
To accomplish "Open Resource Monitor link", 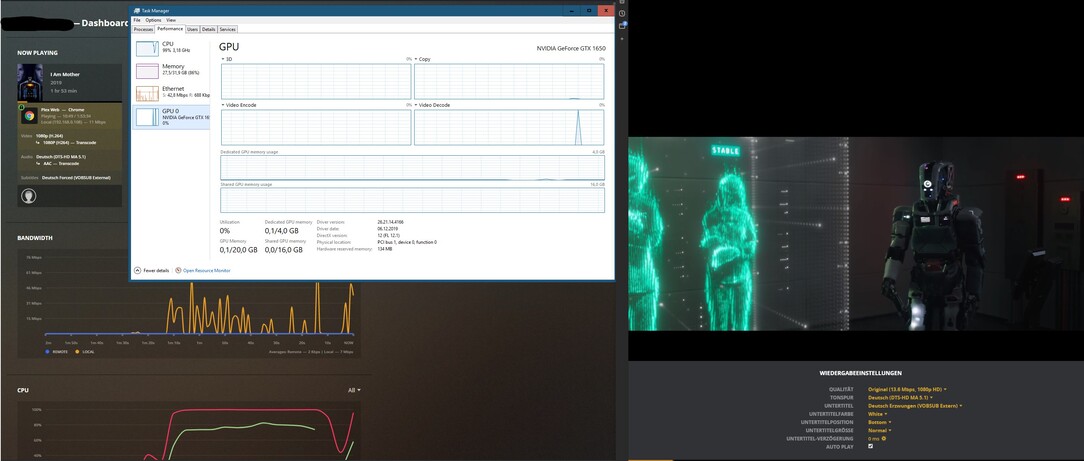I will [206, 271].
